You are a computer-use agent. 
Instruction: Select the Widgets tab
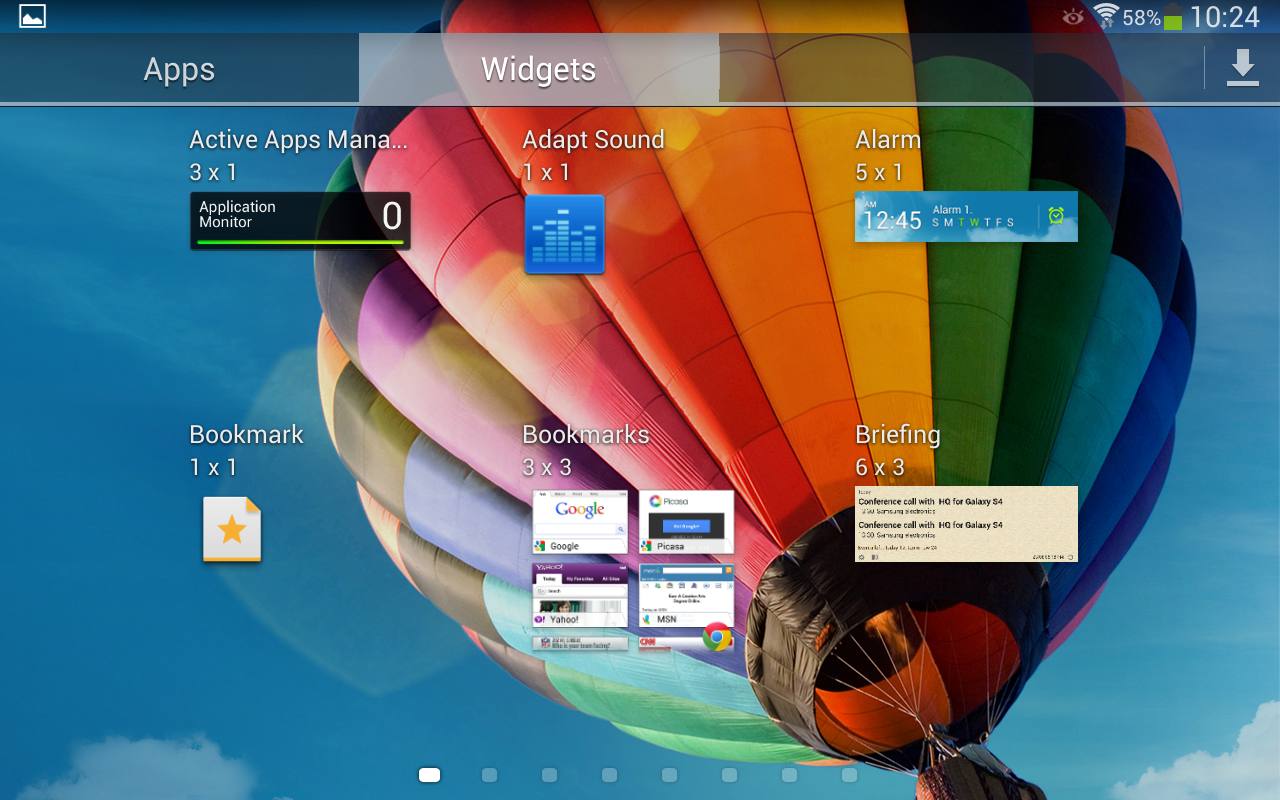(538, 69)
